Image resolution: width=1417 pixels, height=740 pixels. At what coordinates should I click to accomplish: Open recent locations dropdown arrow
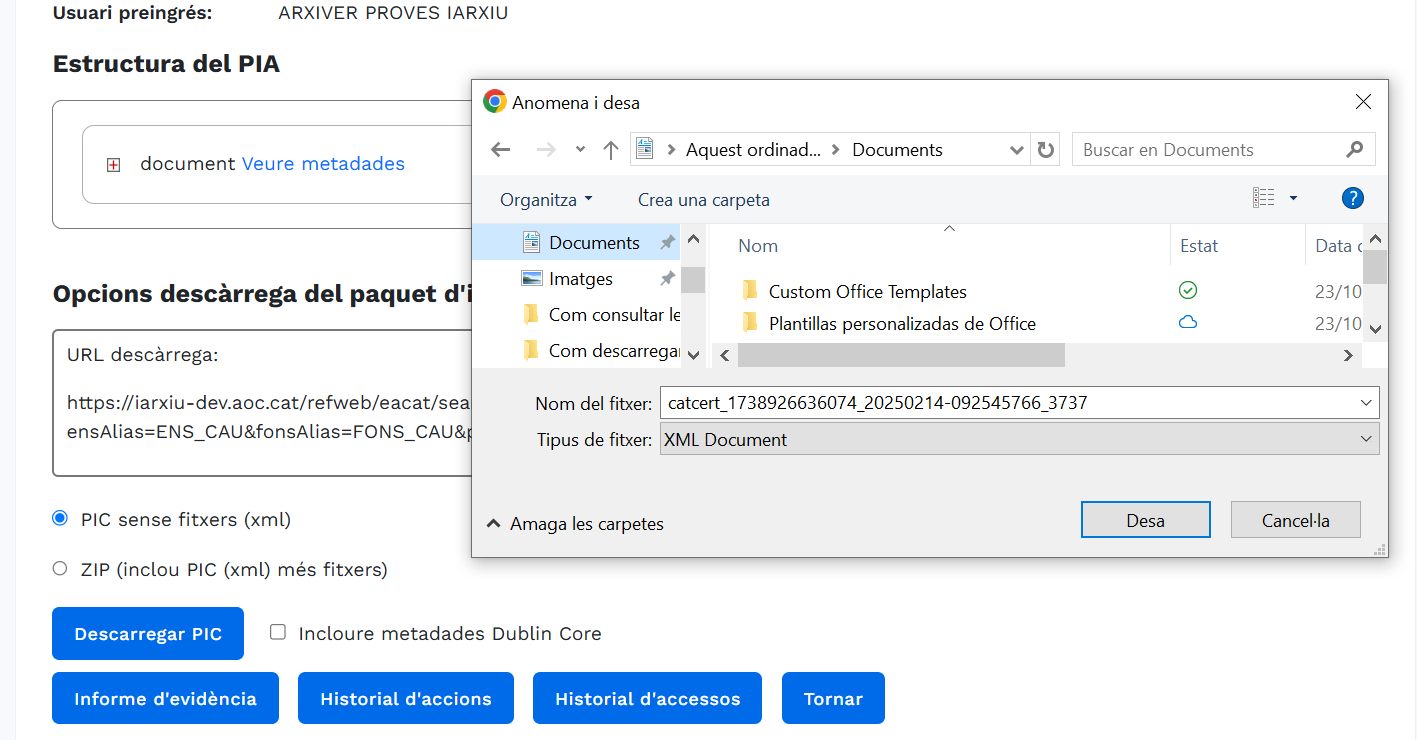pos(580,150)
